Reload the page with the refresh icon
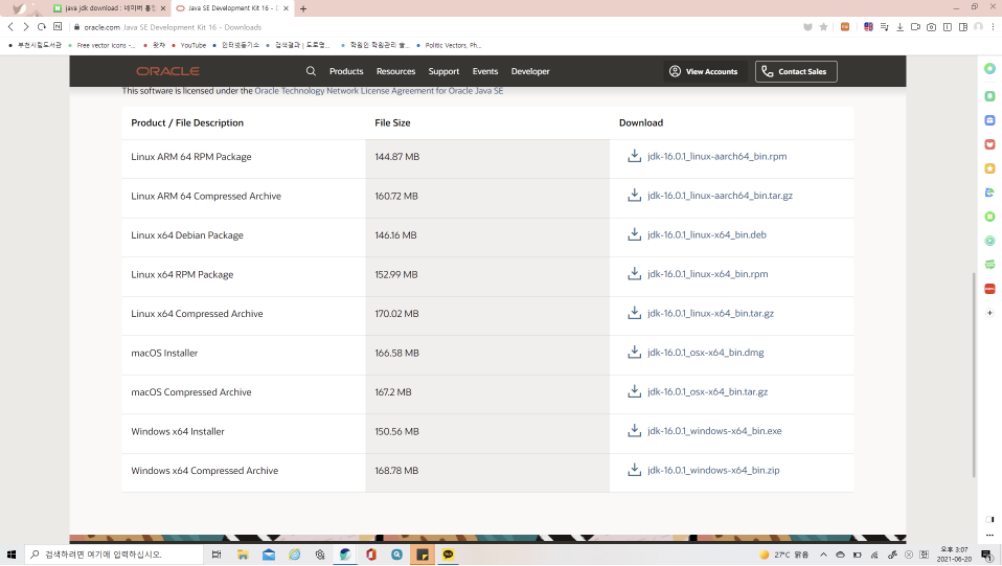 (42, 27)
